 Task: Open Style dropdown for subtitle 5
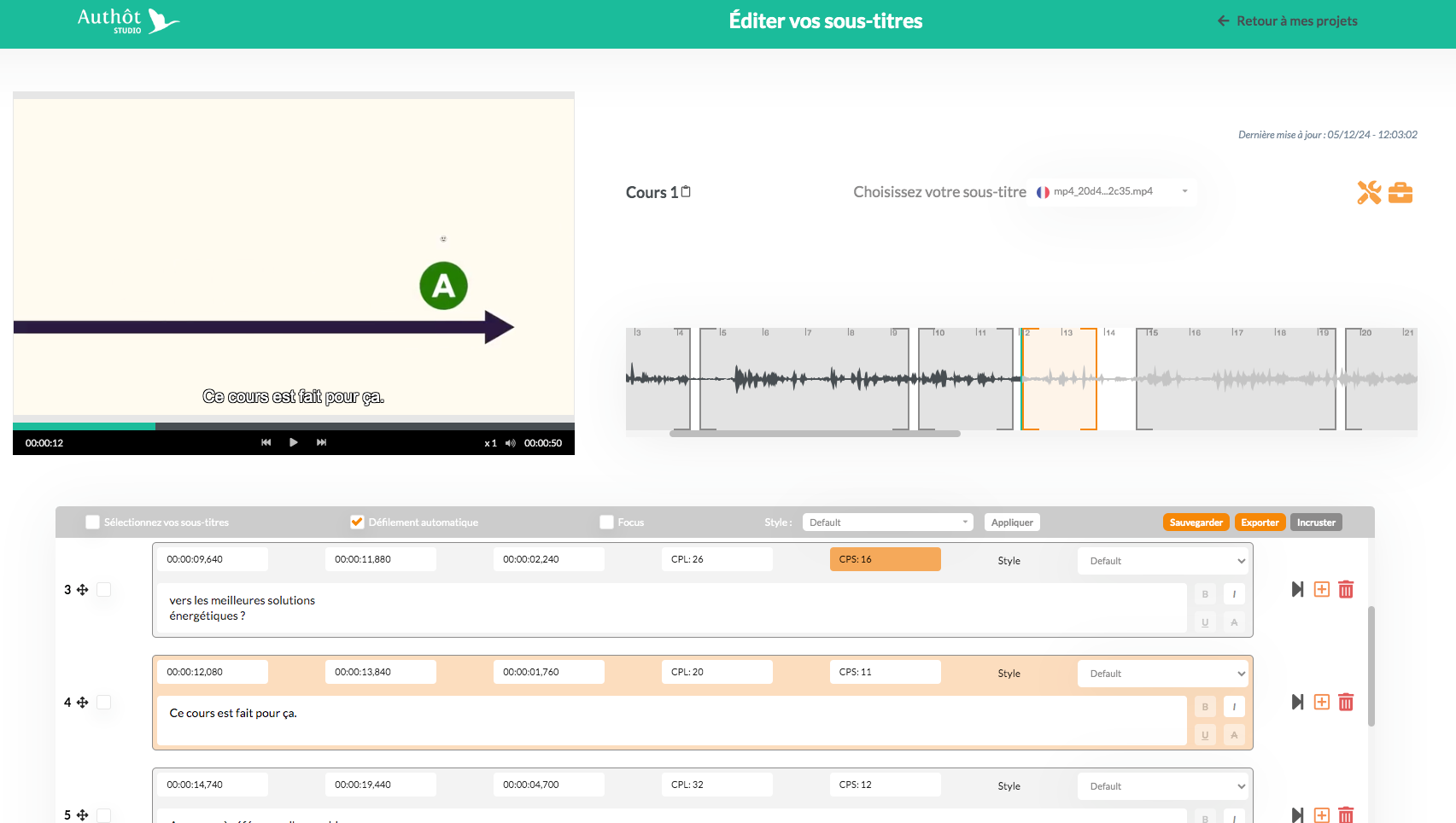click(x=1165, y=786)
